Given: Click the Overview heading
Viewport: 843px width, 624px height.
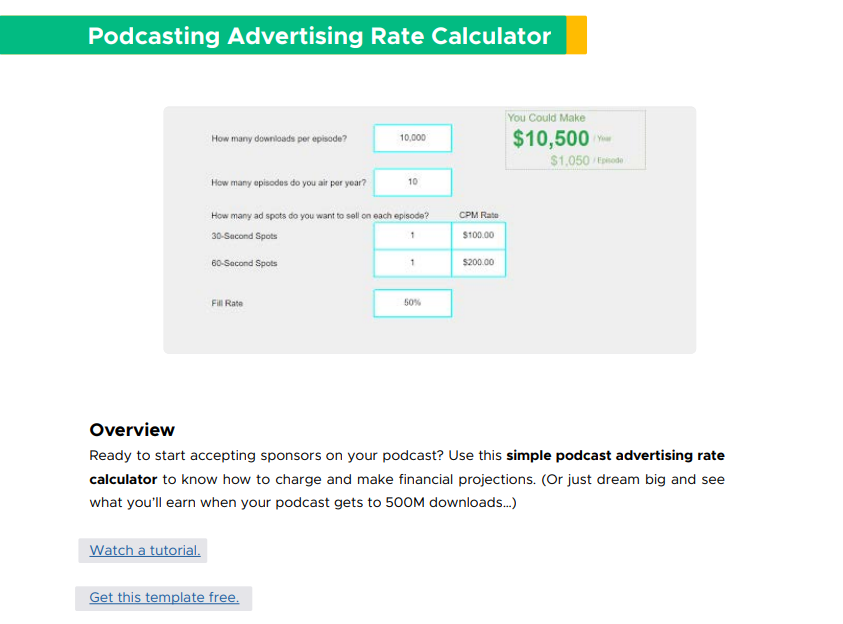Looking at the screenshot, I should click(x=132, y=430).
